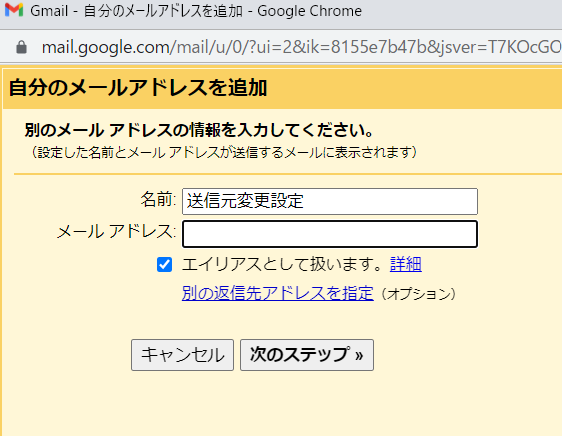Click the orange separator line above 名前
The image size is (562, 436).
tap(288, 174)
